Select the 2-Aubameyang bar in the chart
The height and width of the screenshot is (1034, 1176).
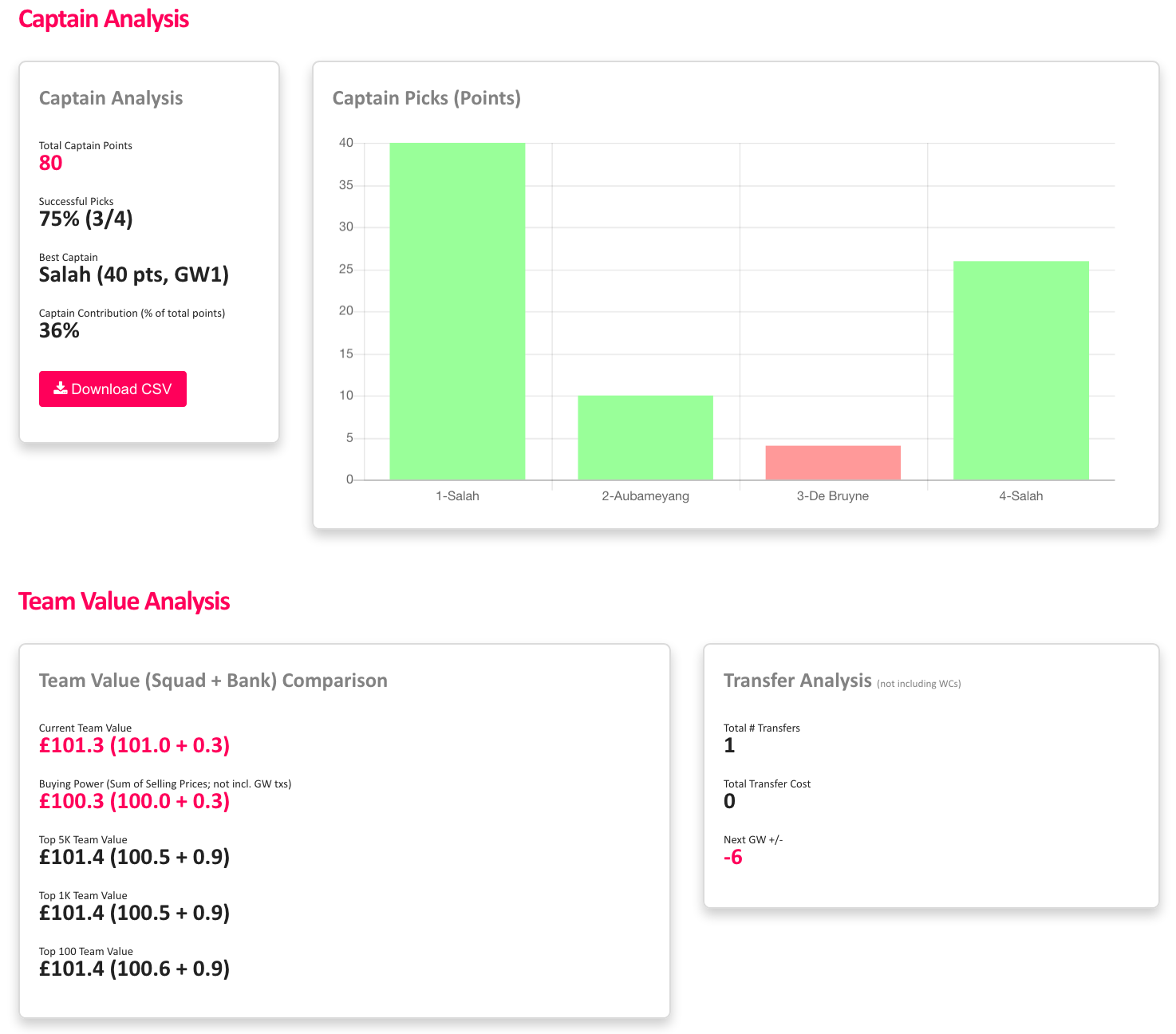point(645,436)
